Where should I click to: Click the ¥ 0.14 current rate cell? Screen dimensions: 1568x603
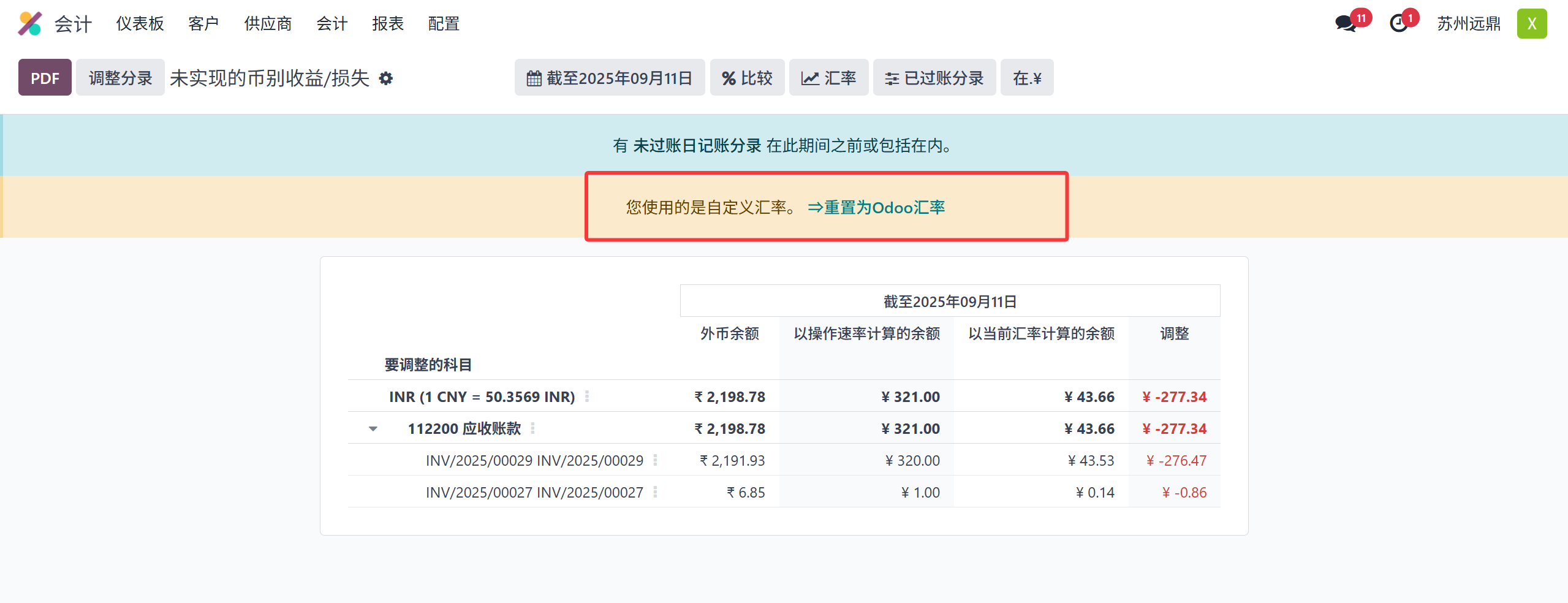coord(1095,492)
